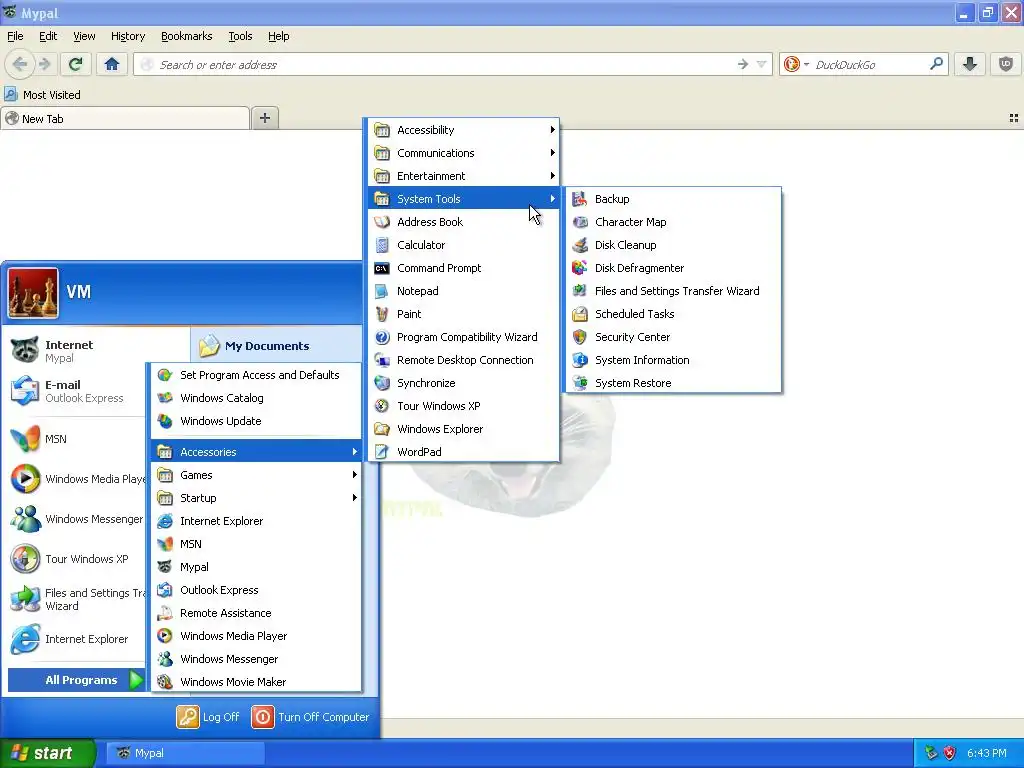This screenshot has width=1024, height=768.
Task: Launch Remote Assistance
Action: click(x=256, y=613)
